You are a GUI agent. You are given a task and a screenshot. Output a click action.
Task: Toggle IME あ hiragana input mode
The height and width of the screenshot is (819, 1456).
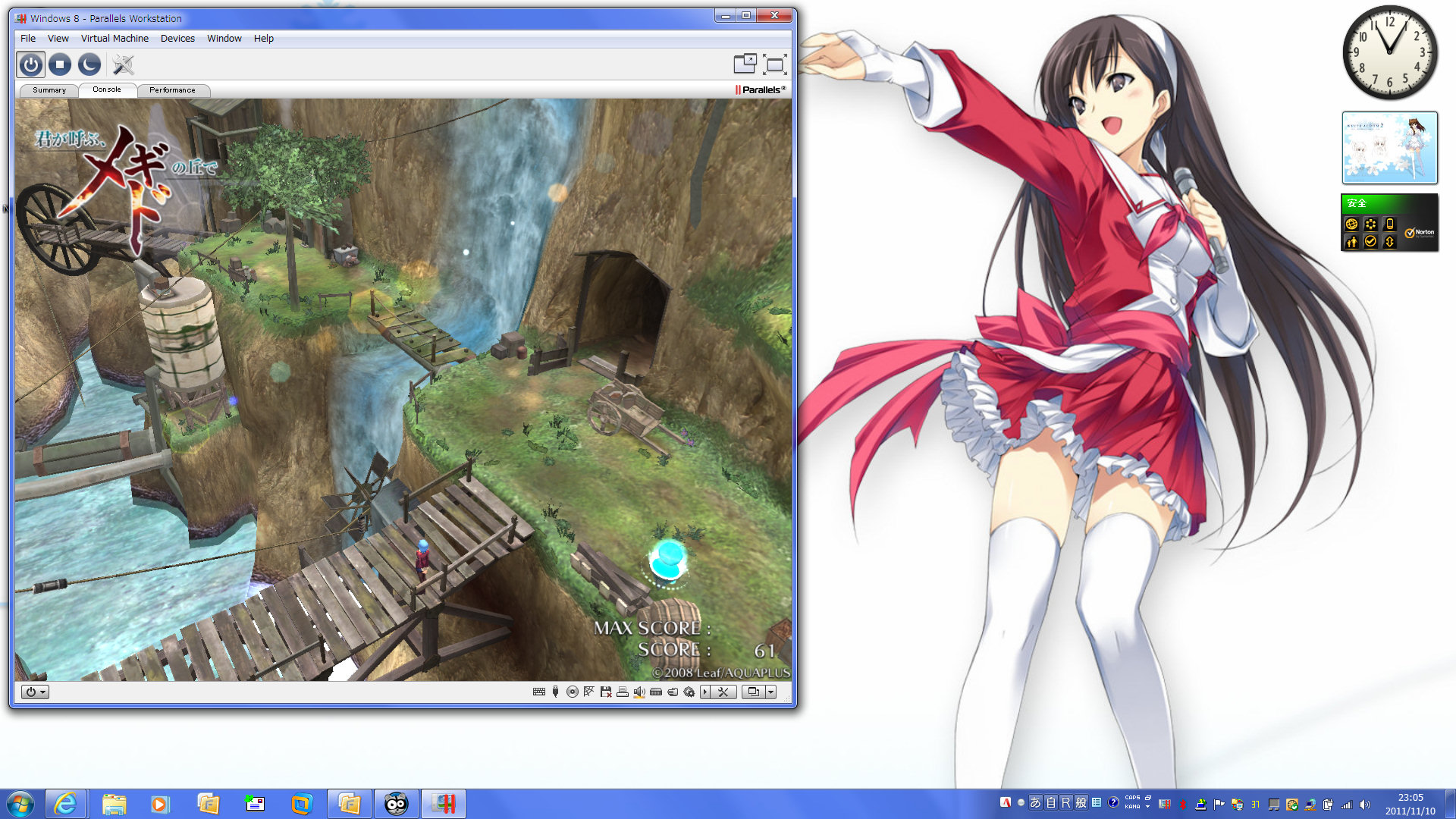pyautogui.click(x=1035, y=803)
